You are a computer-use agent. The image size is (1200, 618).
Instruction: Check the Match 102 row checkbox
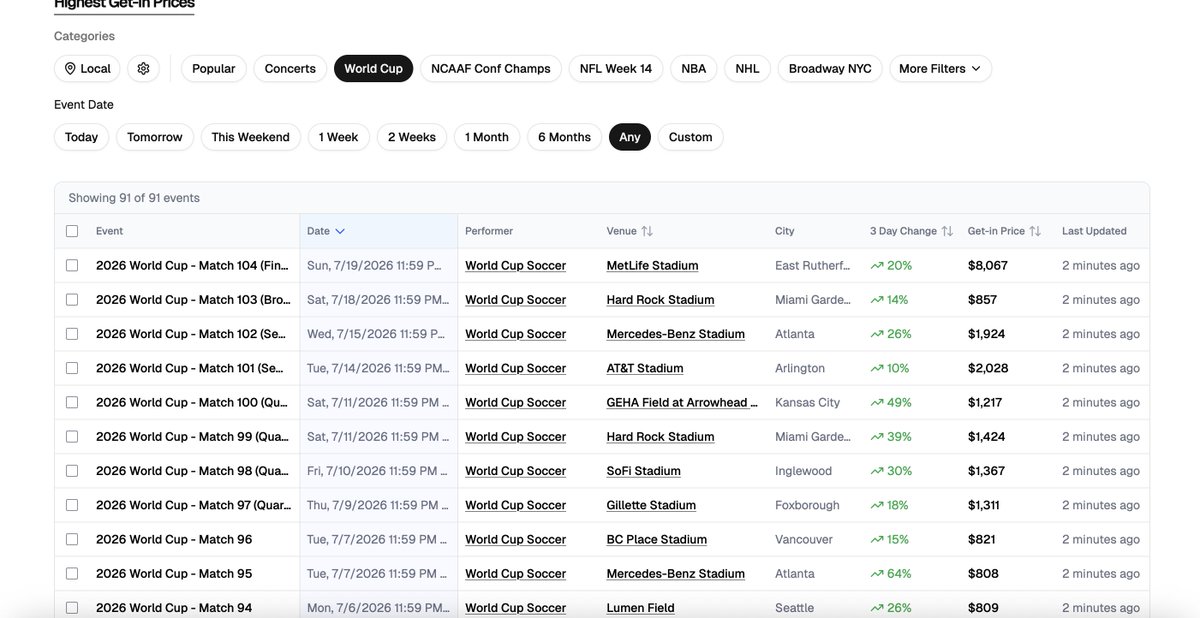point(72,334)
